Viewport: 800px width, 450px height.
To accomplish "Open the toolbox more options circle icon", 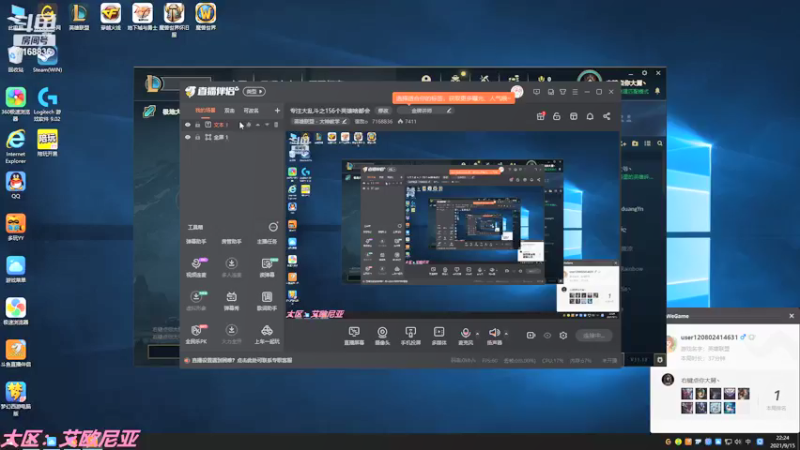I will tap(273, 227).
